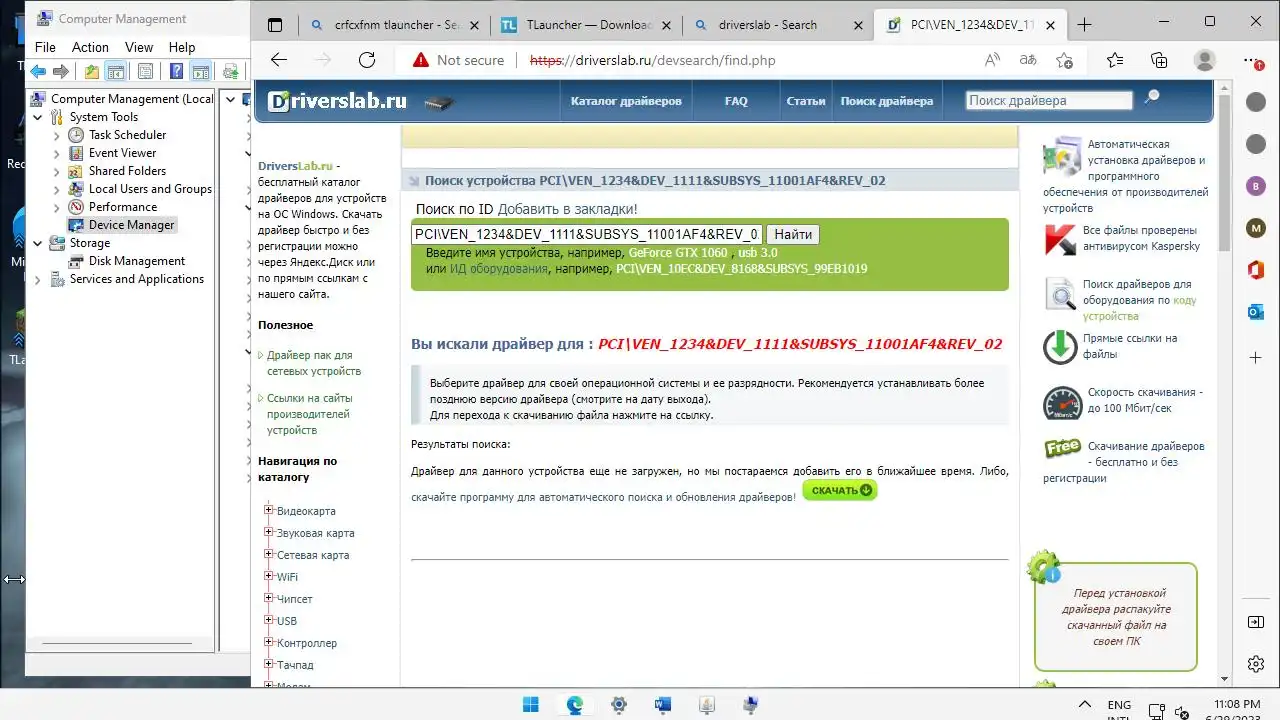The image size is (1280, 720).
Task: Close the crfcxfnm tlauncher tab
Action: pos(475,25)
